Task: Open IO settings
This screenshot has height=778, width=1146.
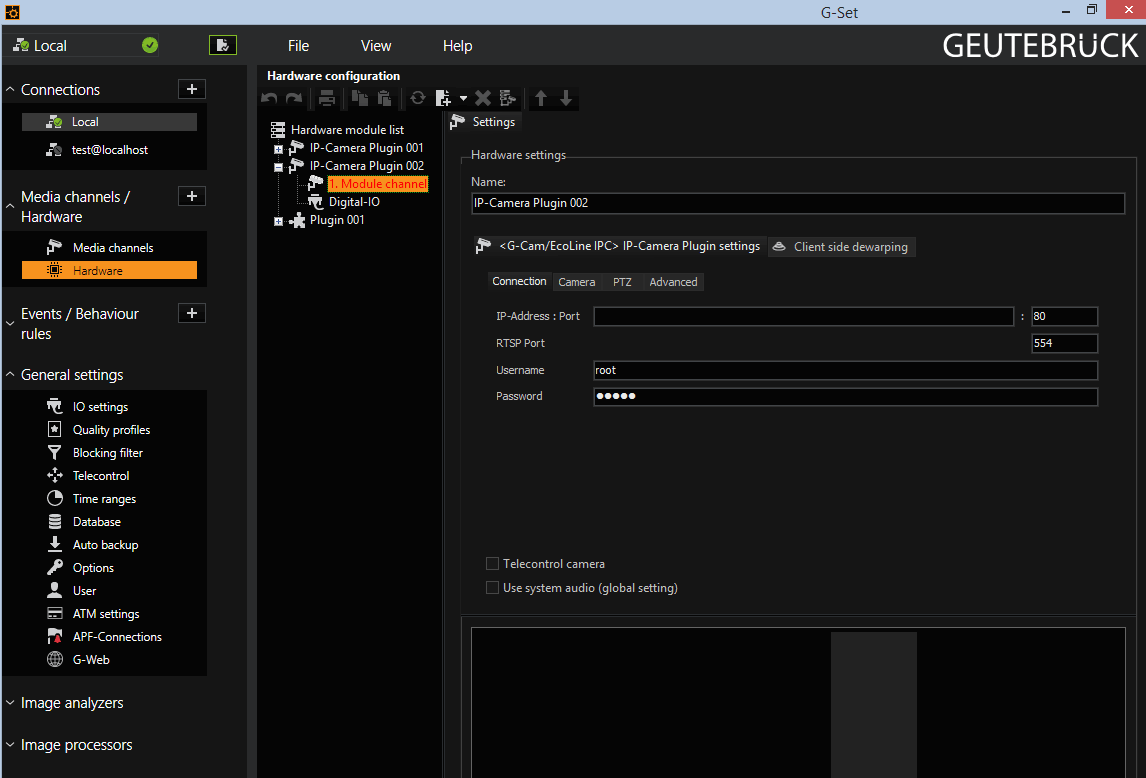Action: [100, 407]
